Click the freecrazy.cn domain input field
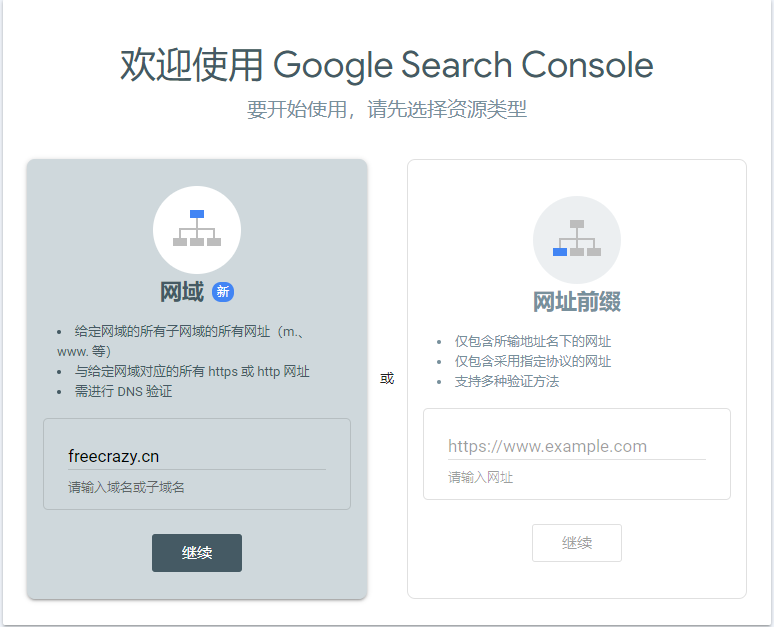Viewport: 774px width, 627px height. click(x=196, y=456)
